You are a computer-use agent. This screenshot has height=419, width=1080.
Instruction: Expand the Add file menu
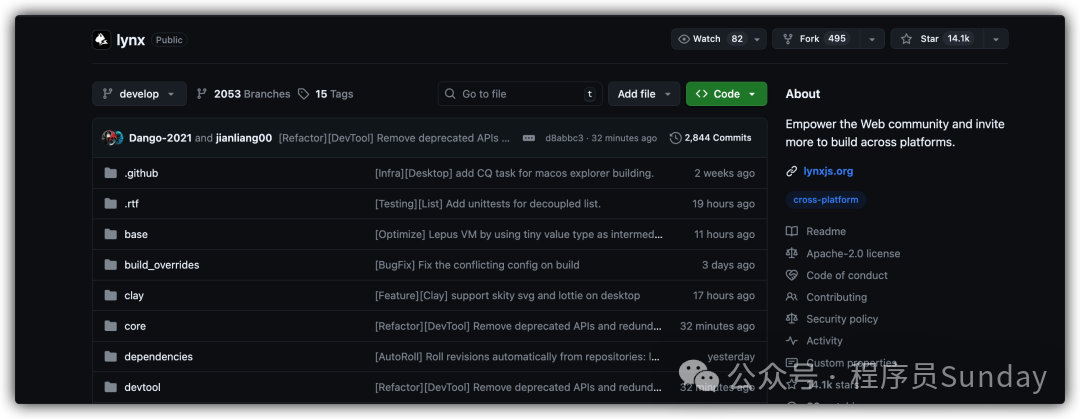[643, 94]
